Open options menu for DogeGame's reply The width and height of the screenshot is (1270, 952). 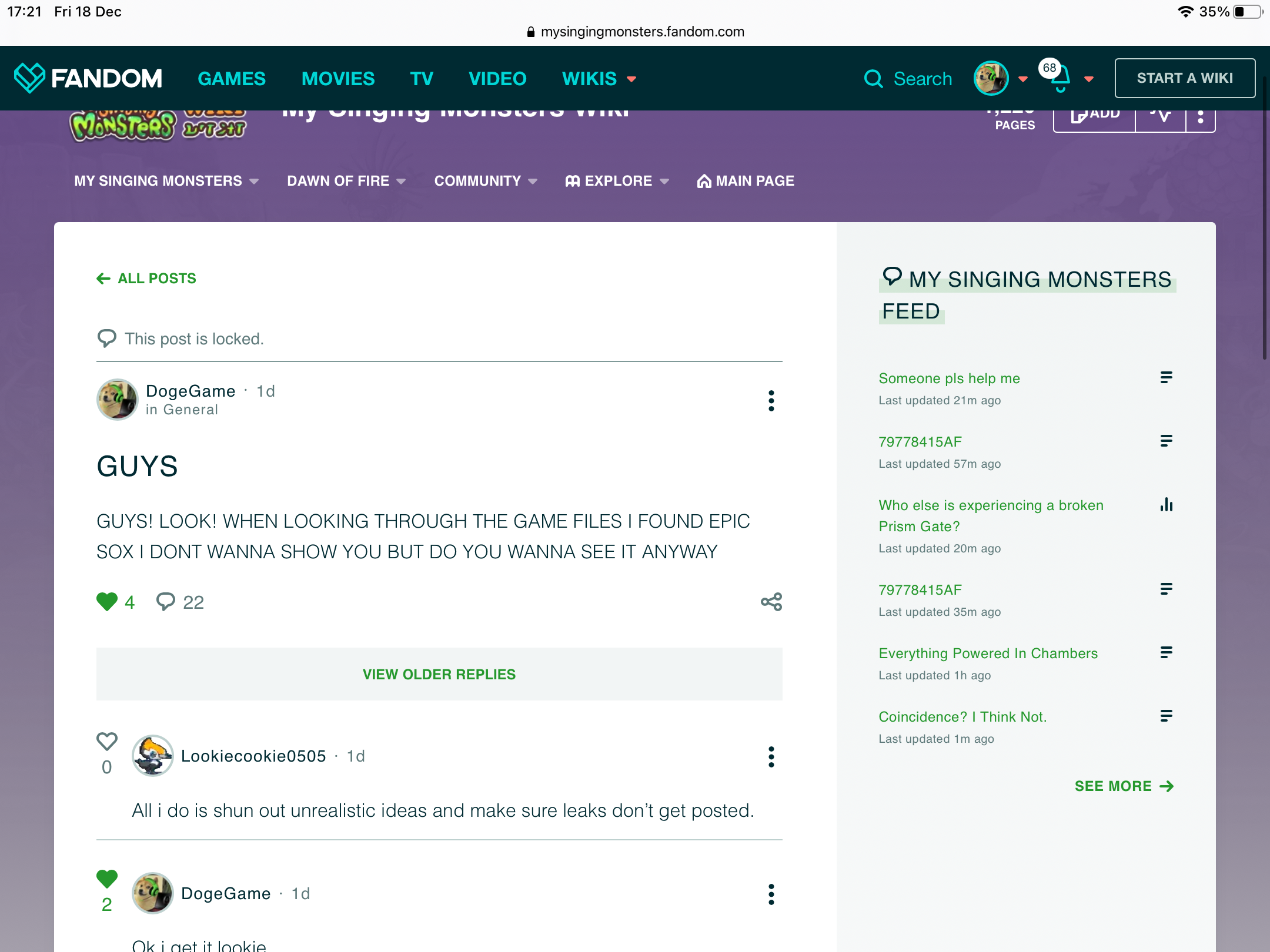pos(771,894)
